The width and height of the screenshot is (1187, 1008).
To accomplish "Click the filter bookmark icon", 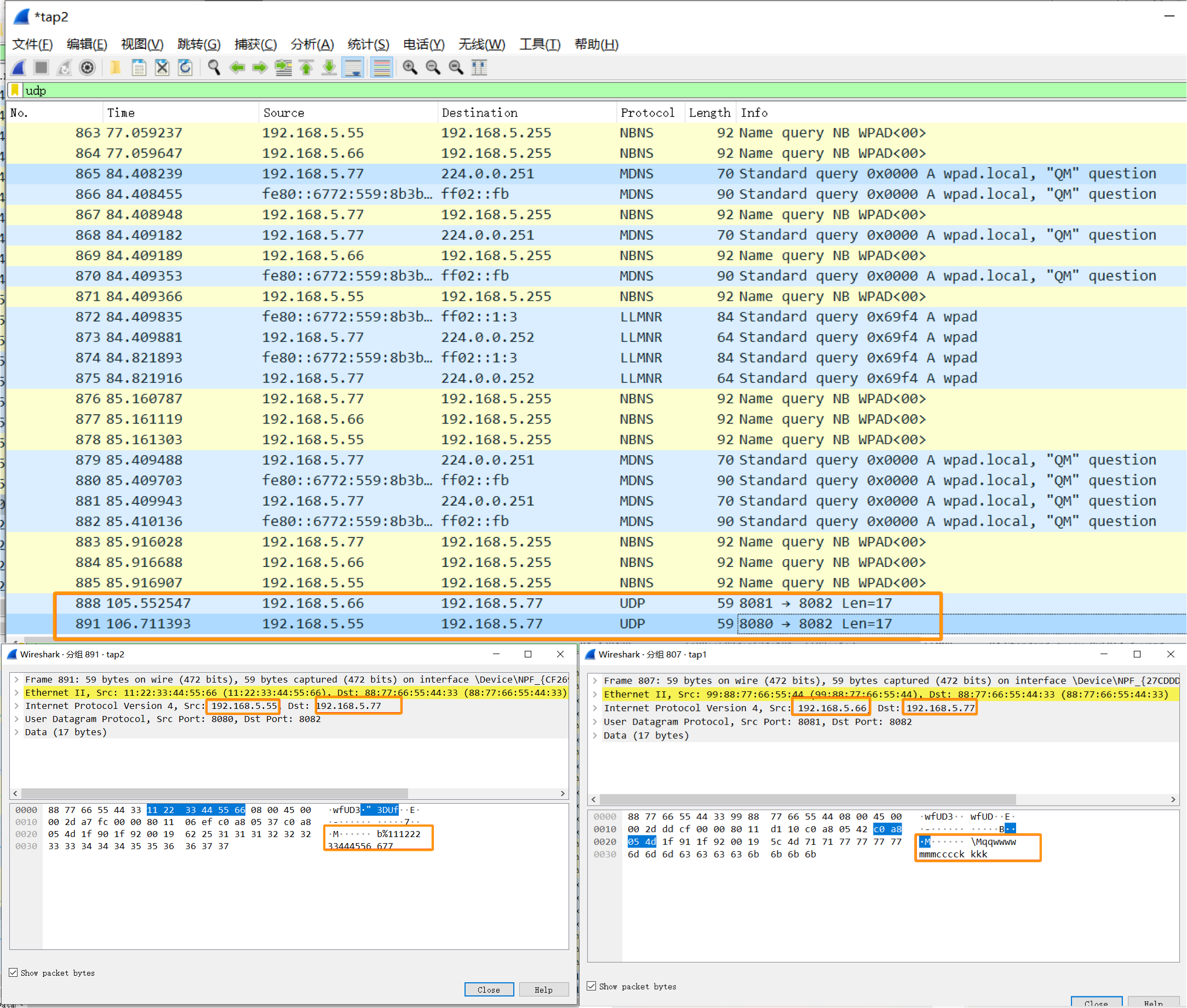I will [15, 90].
